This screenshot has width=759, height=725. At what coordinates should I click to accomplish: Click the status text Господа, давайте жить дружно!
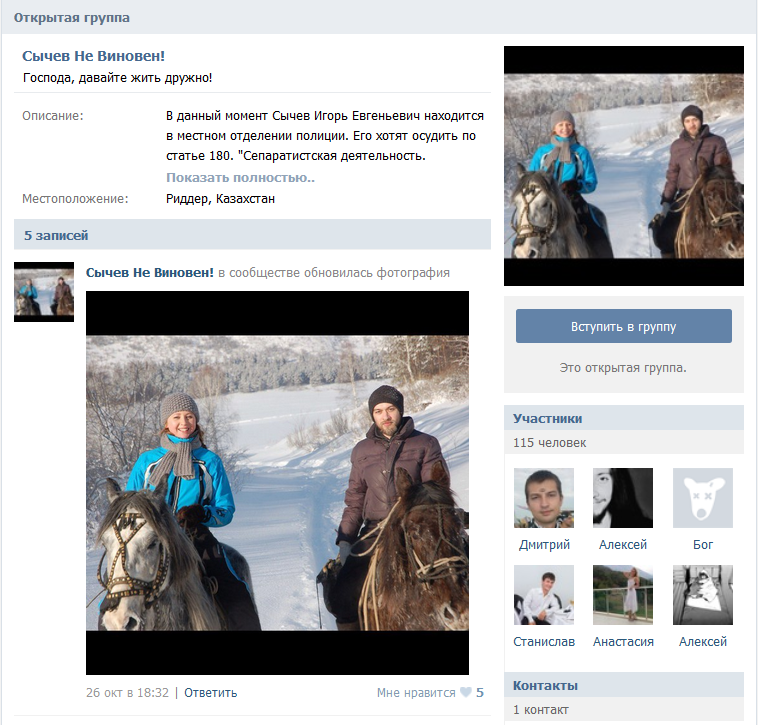(118, 77)
